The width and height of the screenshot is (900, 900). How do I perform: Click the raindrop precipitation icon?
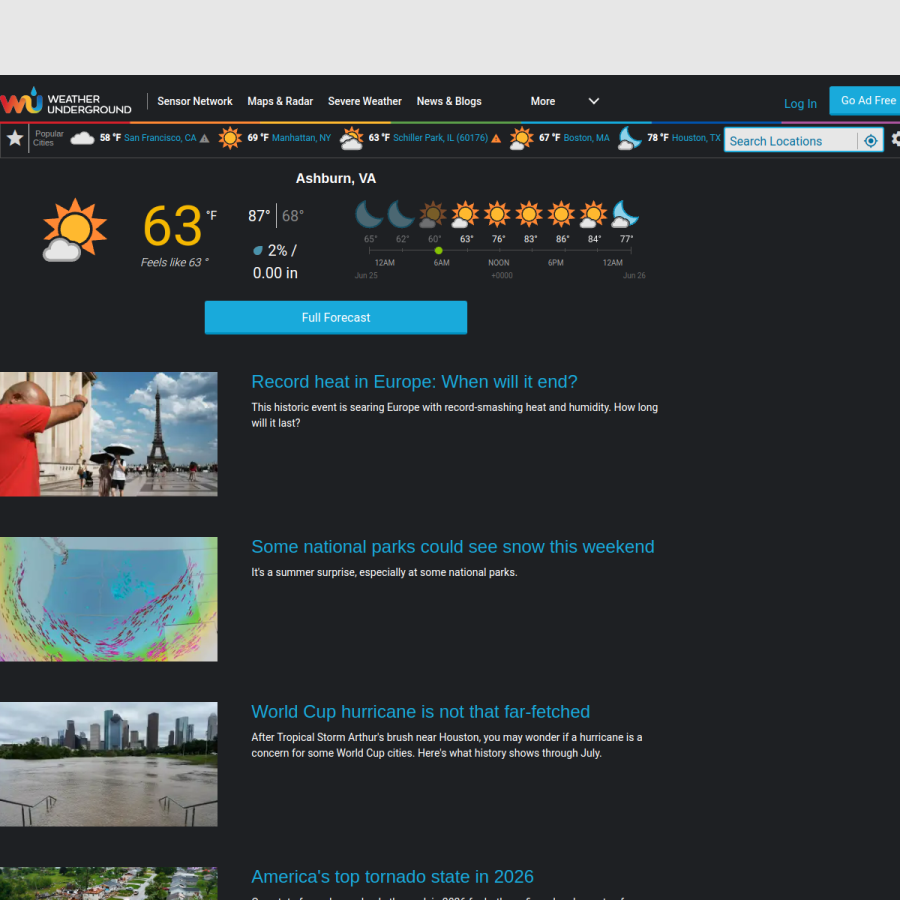258,250
